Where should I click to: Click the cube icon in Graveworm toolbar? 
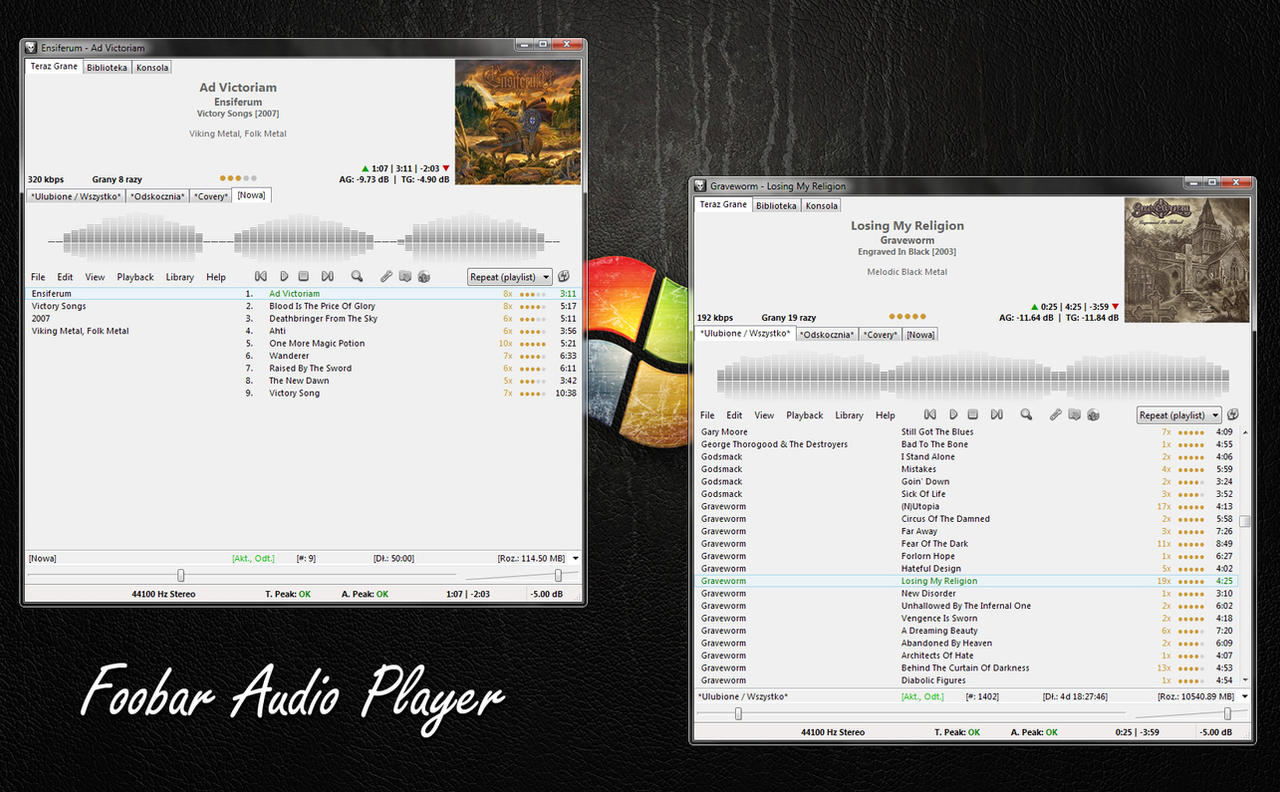(x=1094, y=415)
